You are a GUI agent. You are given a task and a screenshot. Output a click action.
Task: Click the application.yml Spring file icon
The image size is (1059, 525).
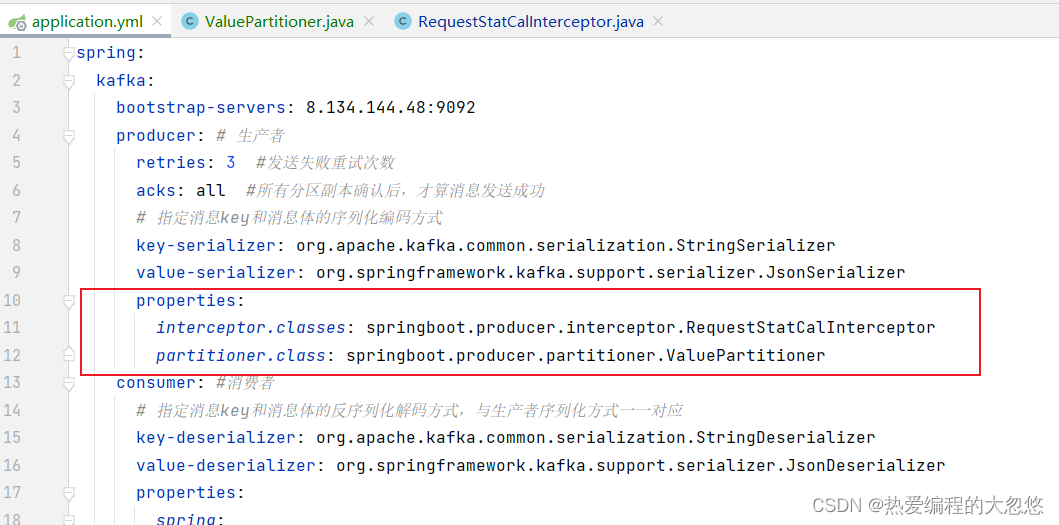coord(17,22)
